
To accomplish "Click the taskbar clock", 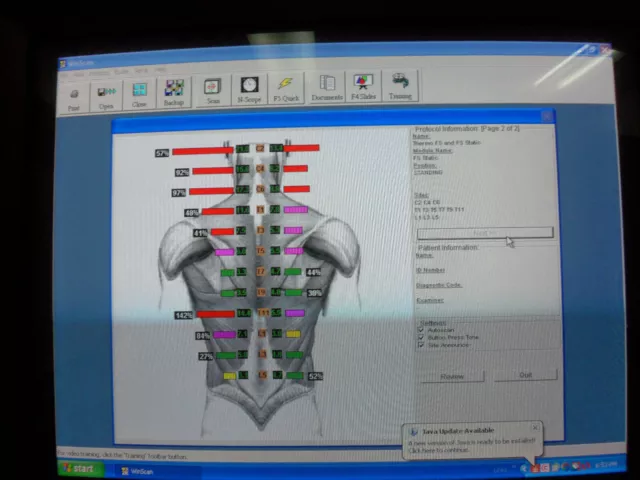I will 606,464.
